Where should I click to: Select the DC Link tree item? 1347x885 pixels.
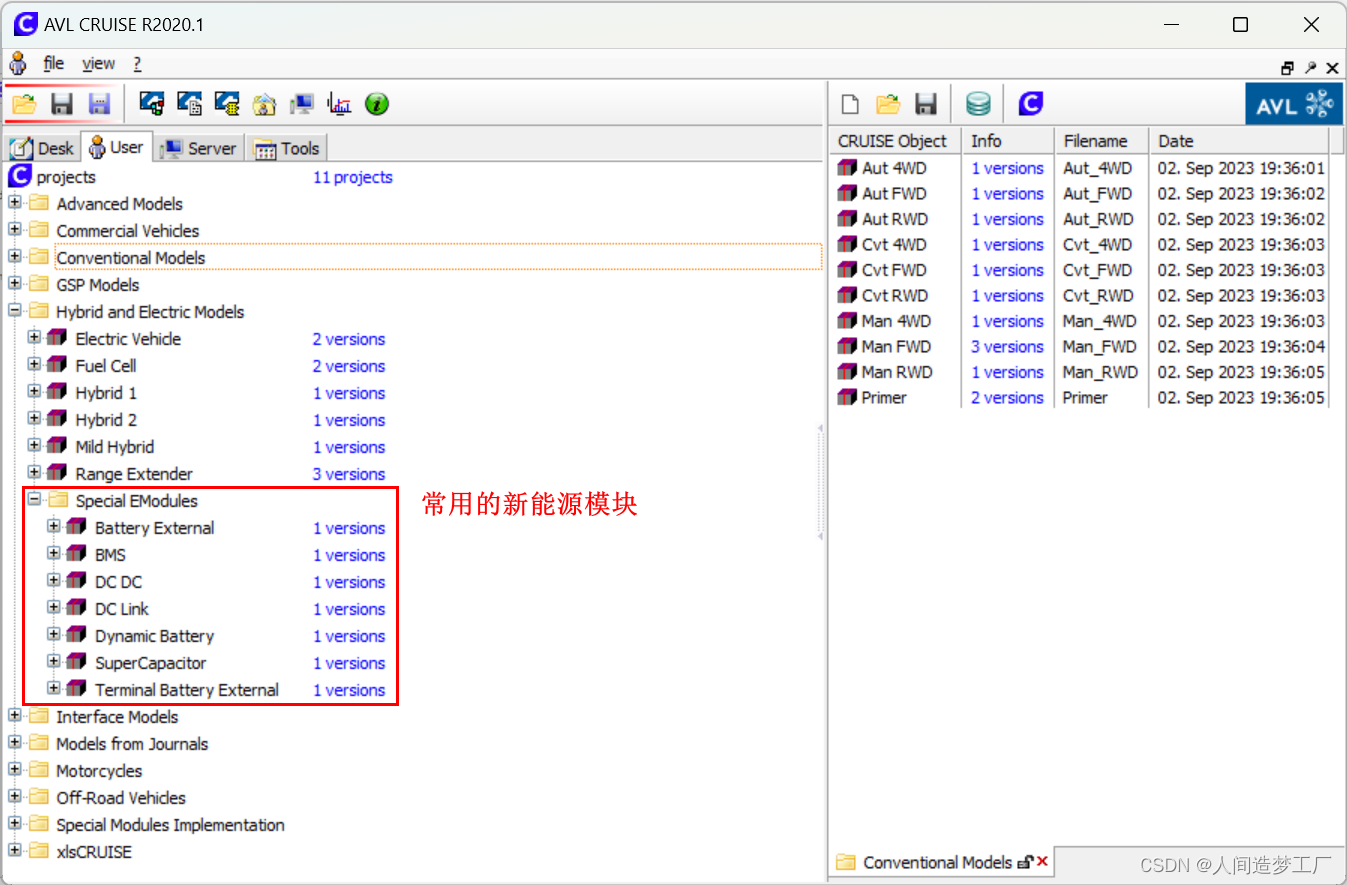pos(122,609)
